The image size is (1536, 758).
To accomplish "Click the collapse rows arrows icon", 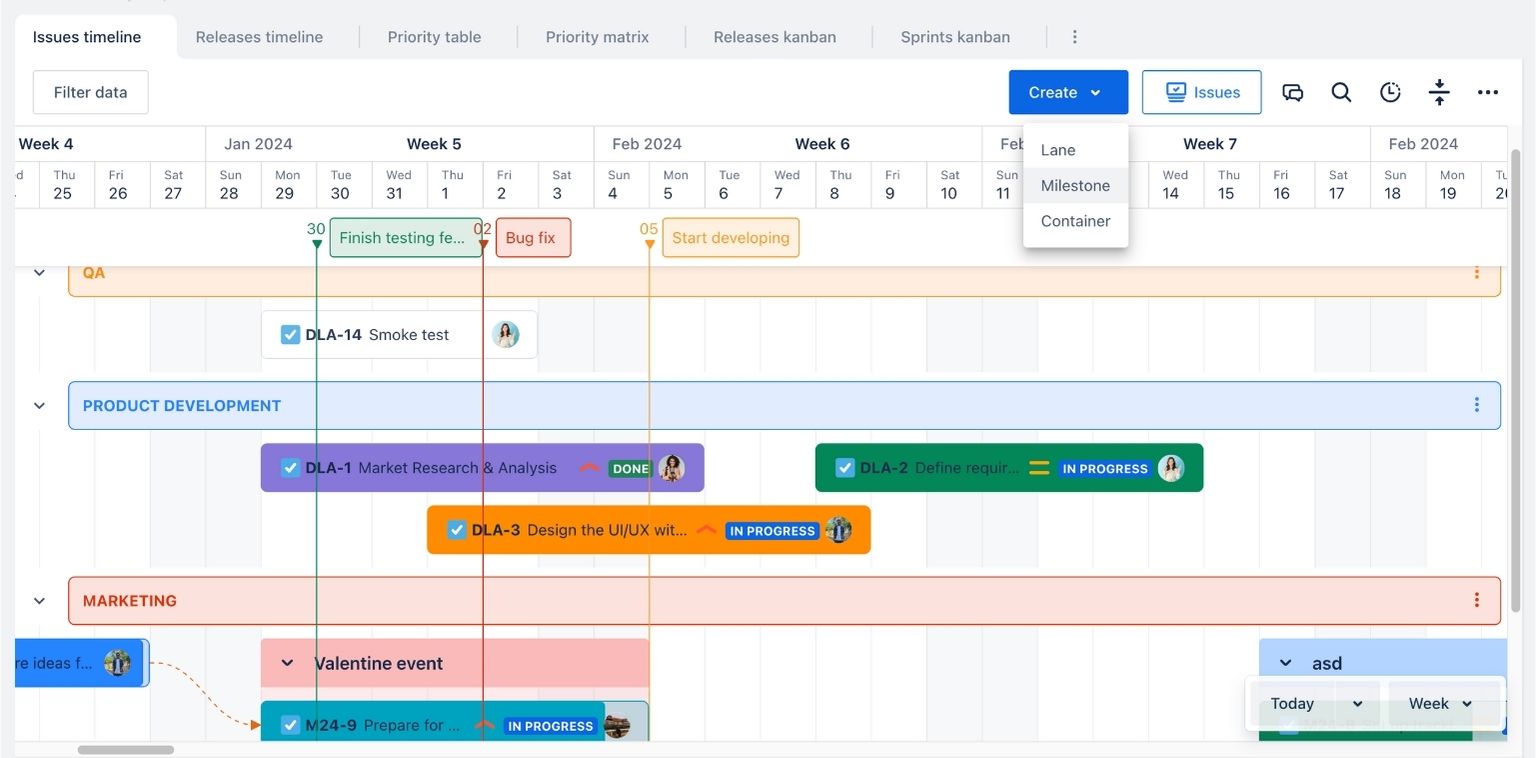I will click(x=1439, y=92).
